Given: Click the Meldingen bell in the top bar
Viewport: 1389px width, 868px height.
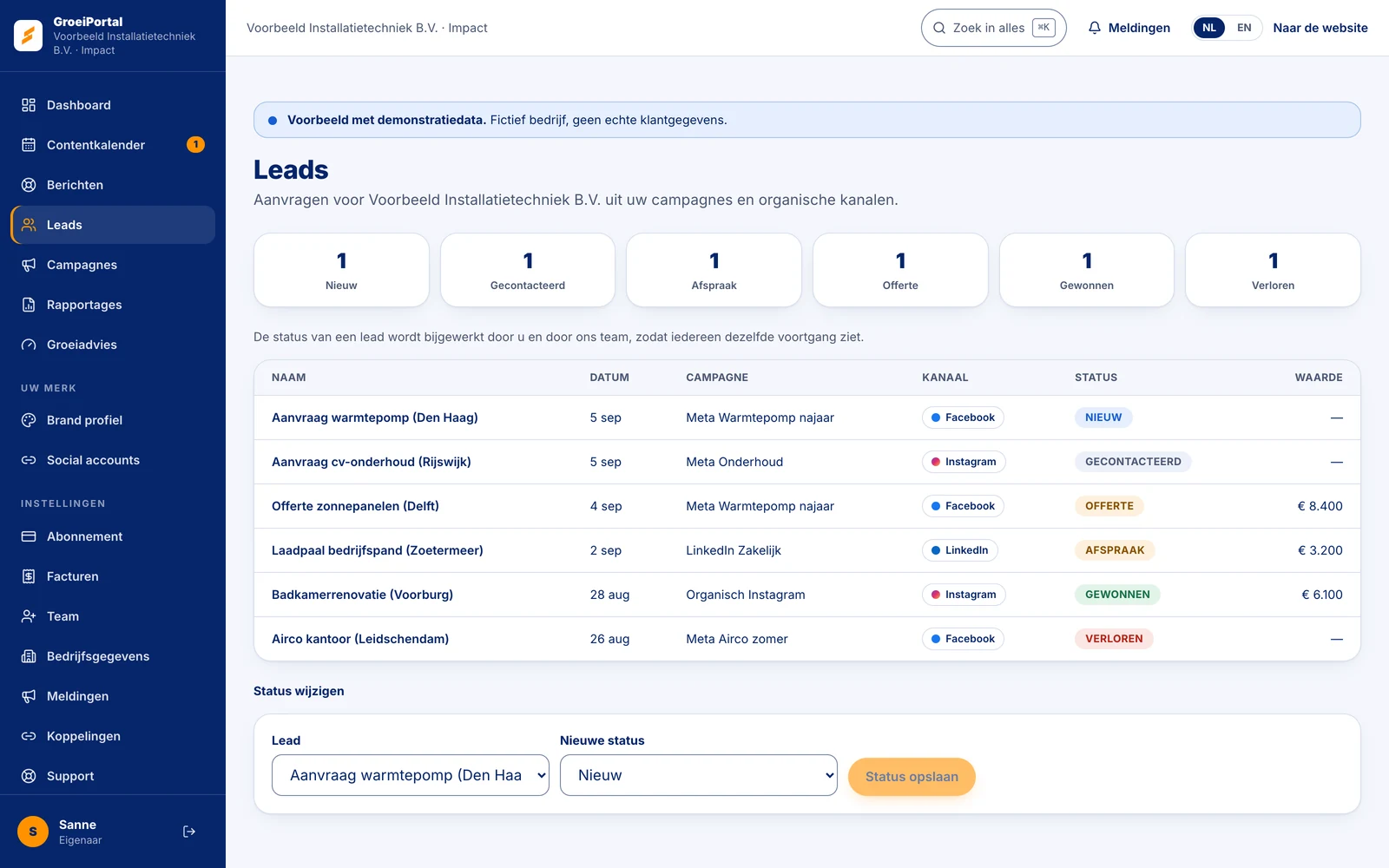Looking at the screenshot, I should pyautogui.click(x=1129, y=28).
